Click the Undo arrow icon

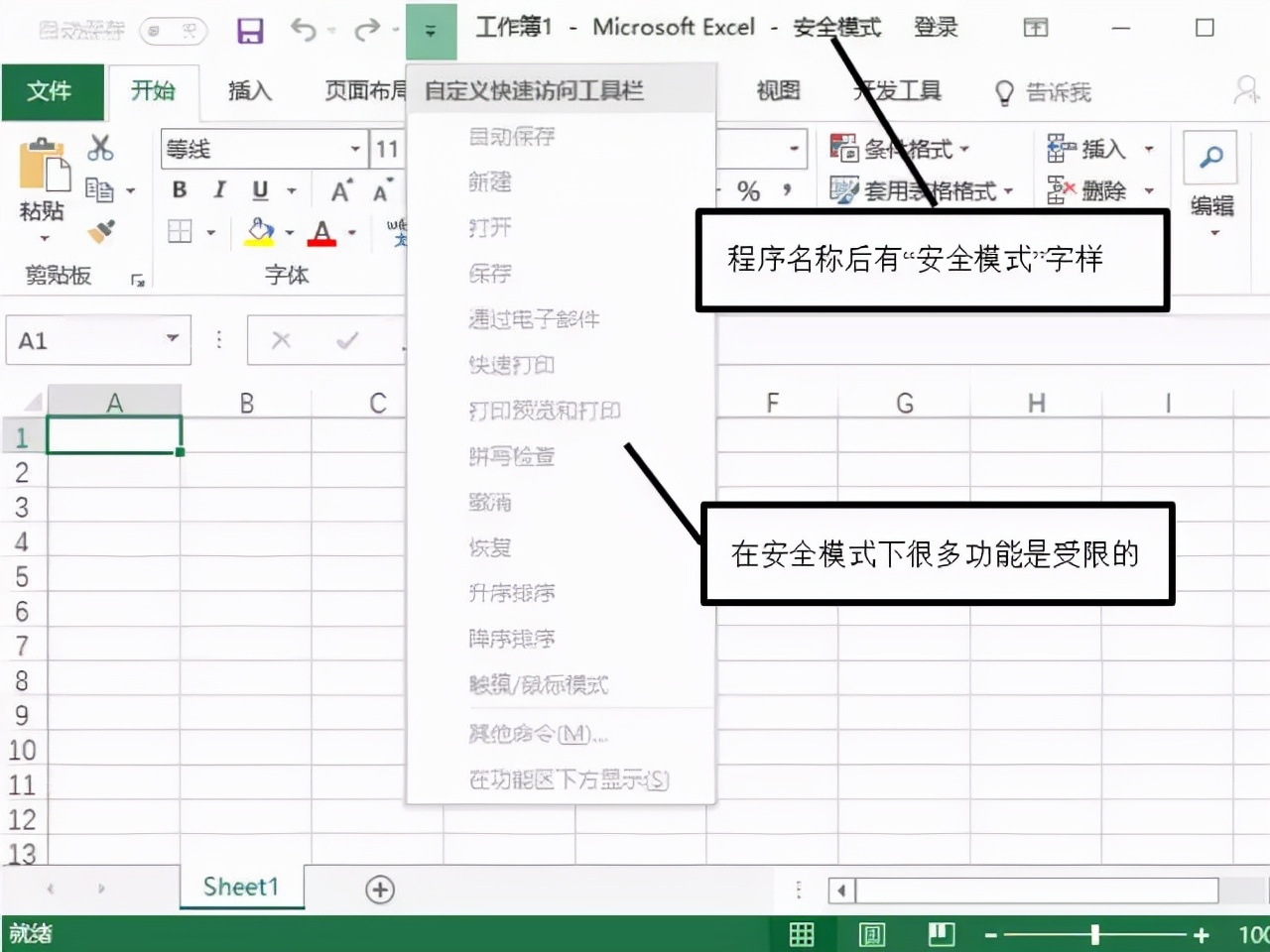[303, 31]
